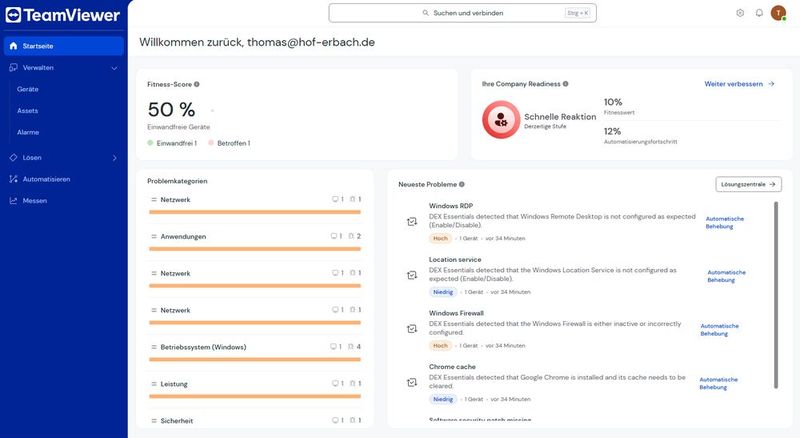The width and height of the screenshot is (800, 438).
Task: Click the Location service issue icon
Action: click(x=412, y=275)
